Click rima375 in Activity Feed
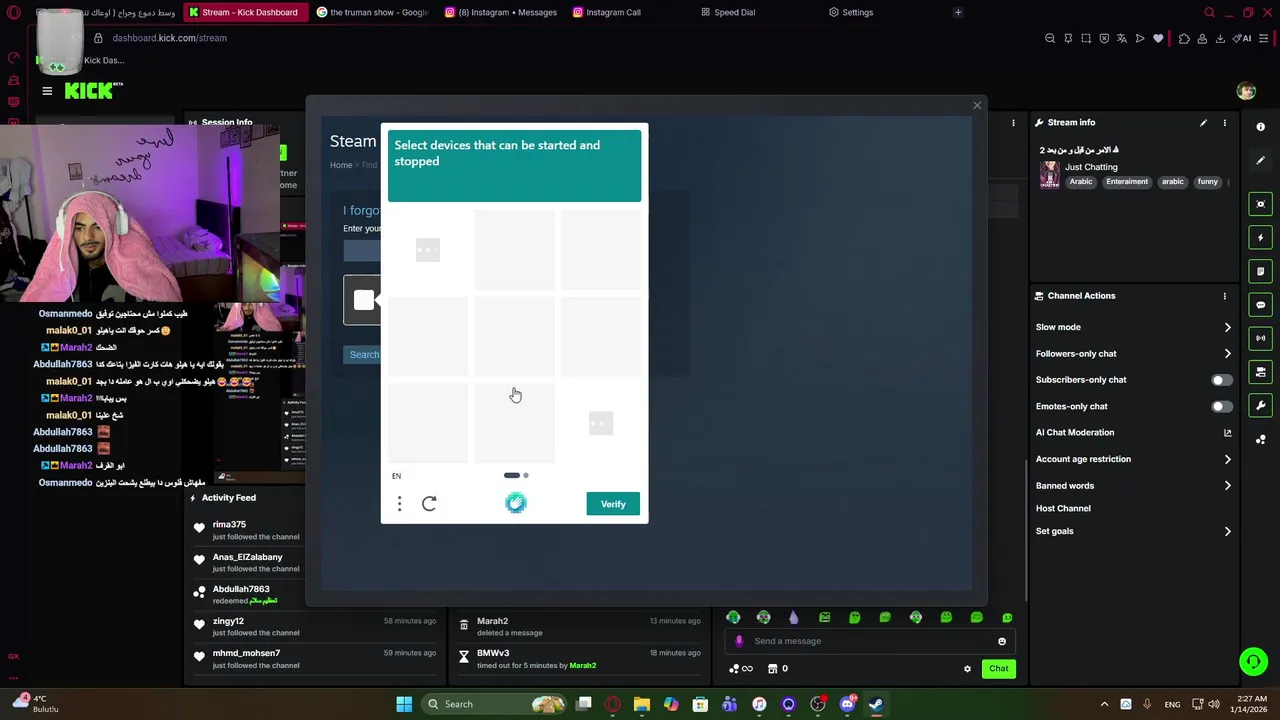Viewport: 1280px width, 720px height. point(229,524)
